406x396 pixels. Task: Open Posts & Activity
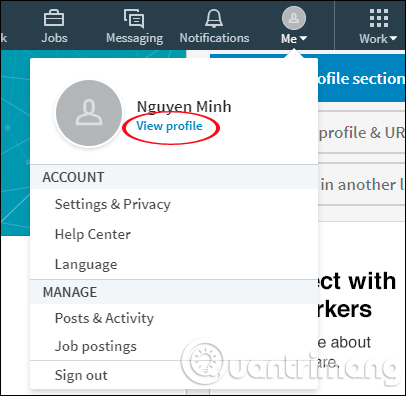104,318
